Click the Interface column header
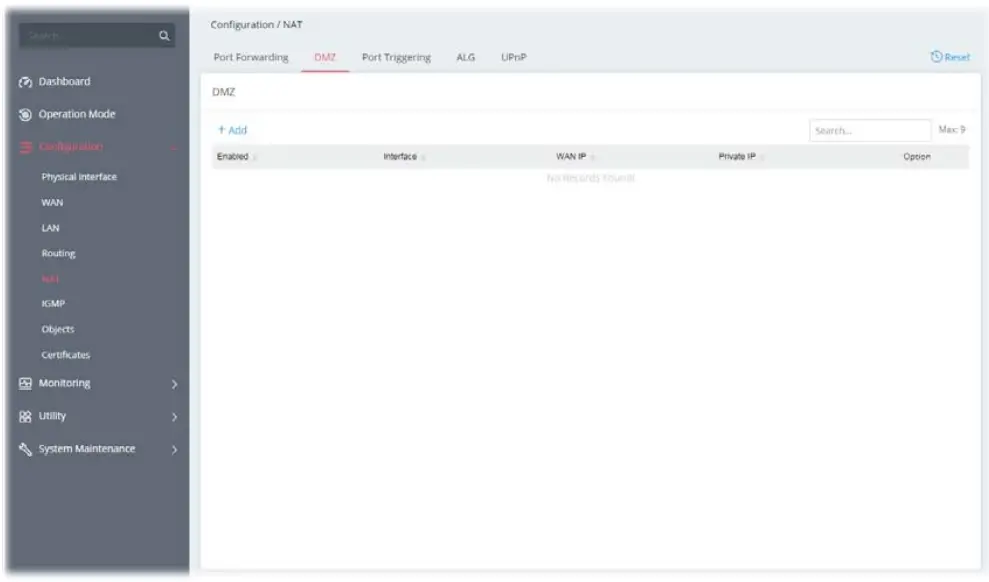Viewport: 989px width, 582px height. pyautogui.click(x=400, y=156)
